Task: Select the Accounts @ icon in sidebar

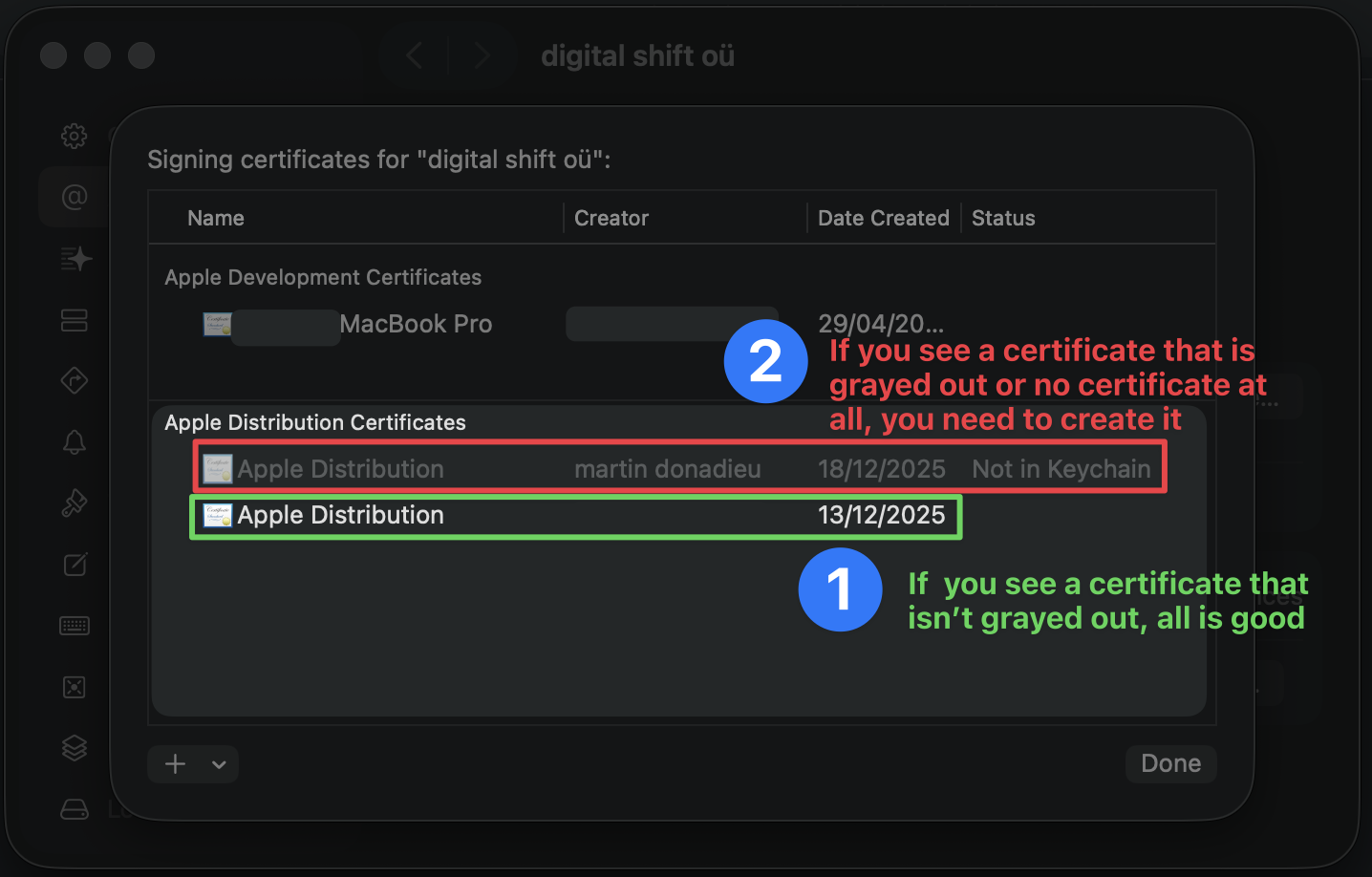Action: 74,197
